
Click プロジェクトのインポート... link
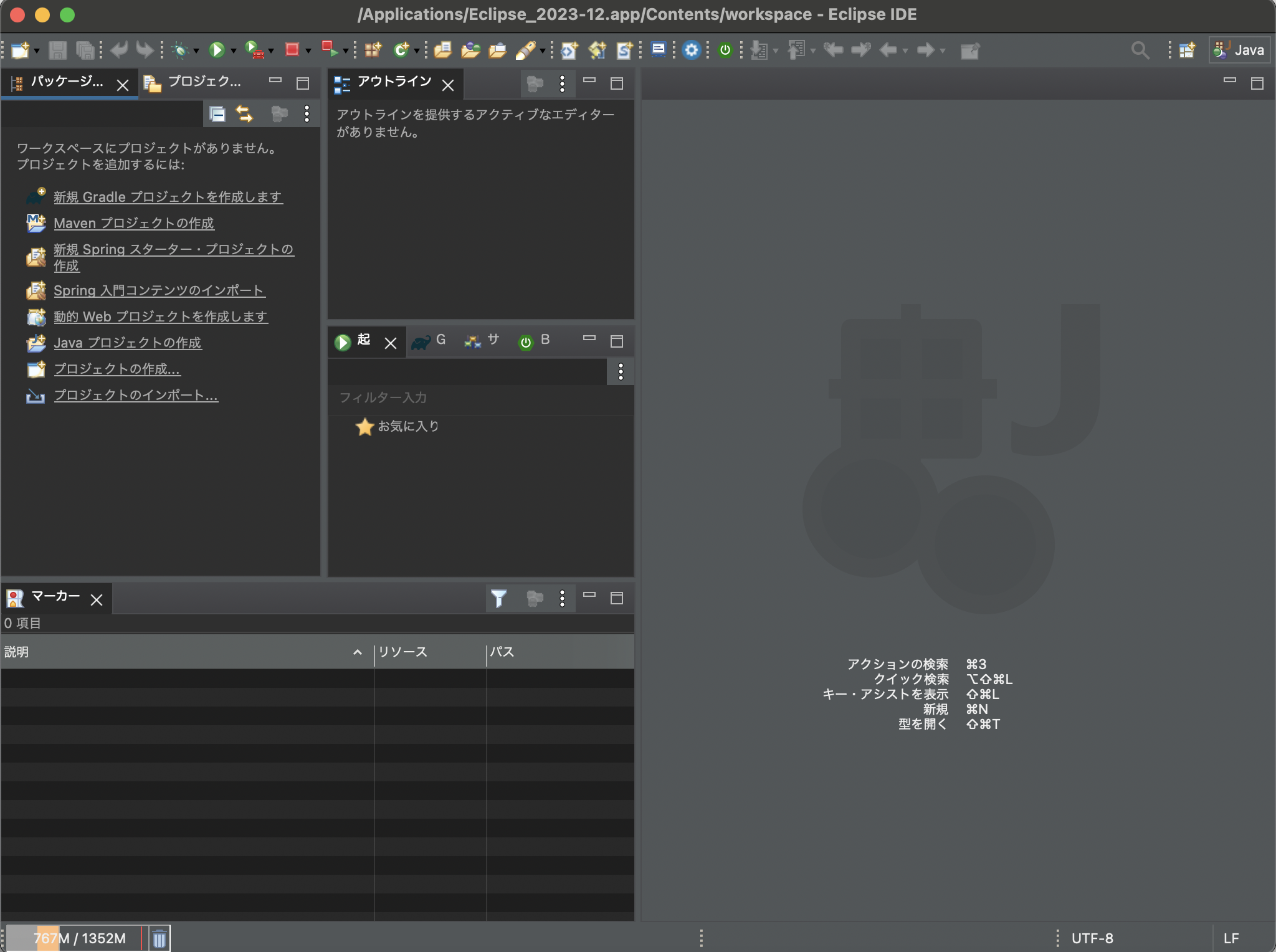[136, 395]
